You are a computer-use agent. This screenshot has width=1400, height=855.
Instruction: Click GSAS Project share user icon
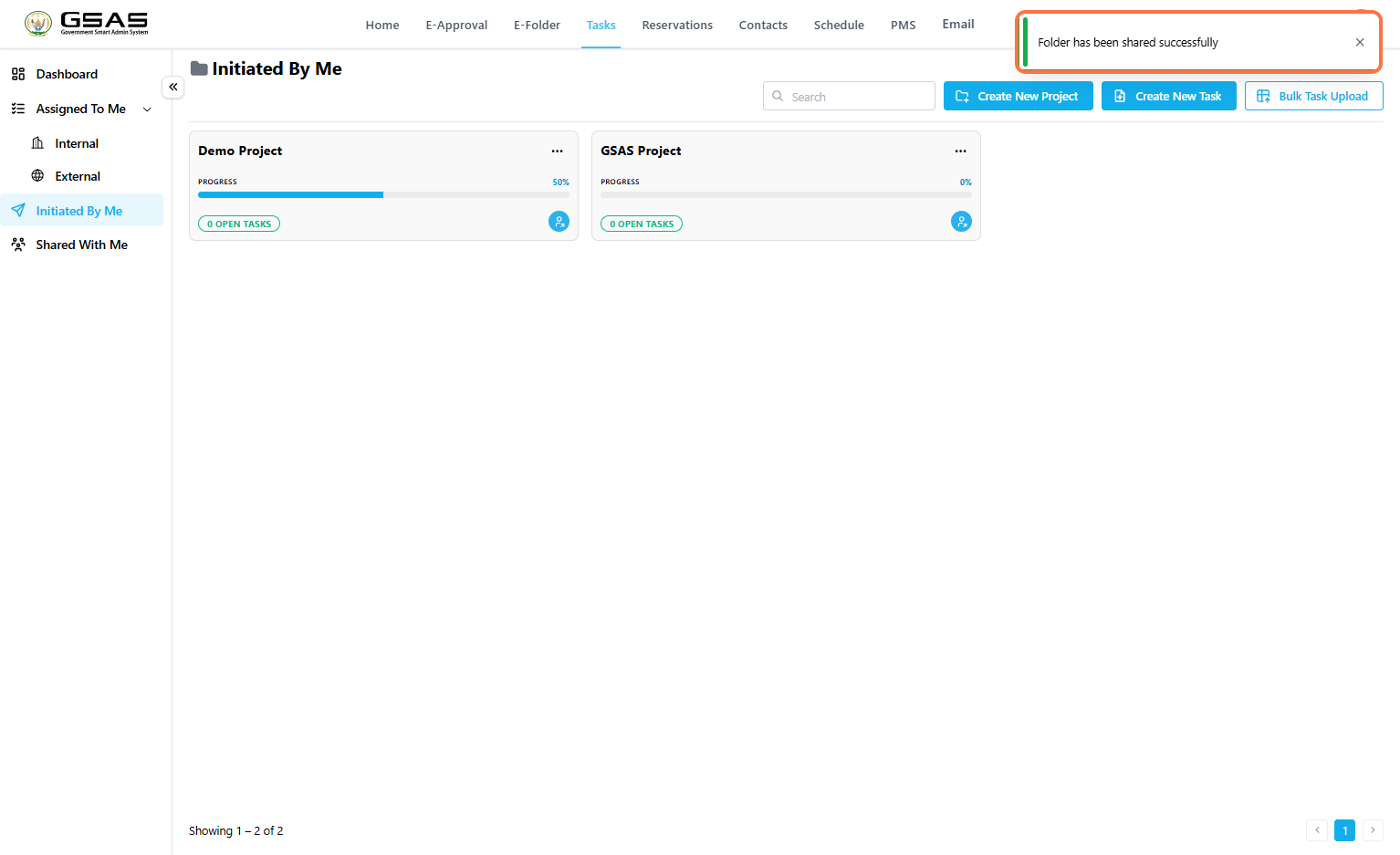(x=961, y=221)
